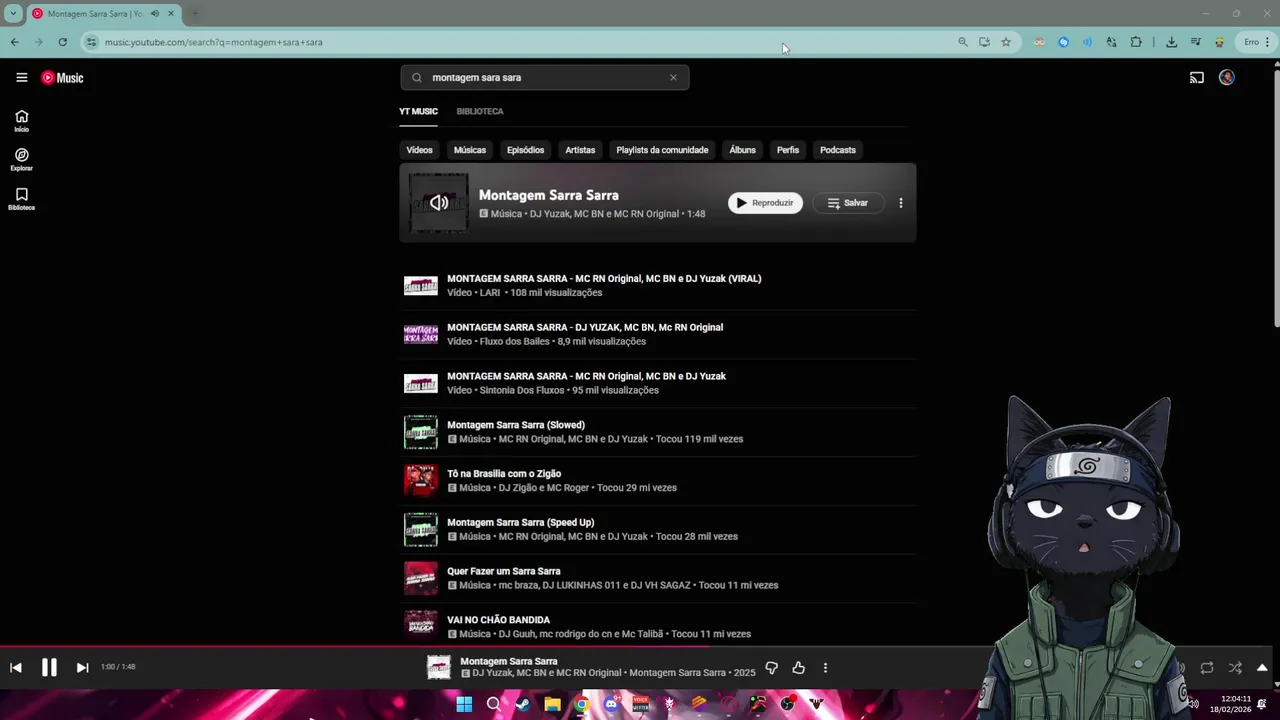Mute the tab via speaker icon
1280x720 pixels.
(154, 13)
